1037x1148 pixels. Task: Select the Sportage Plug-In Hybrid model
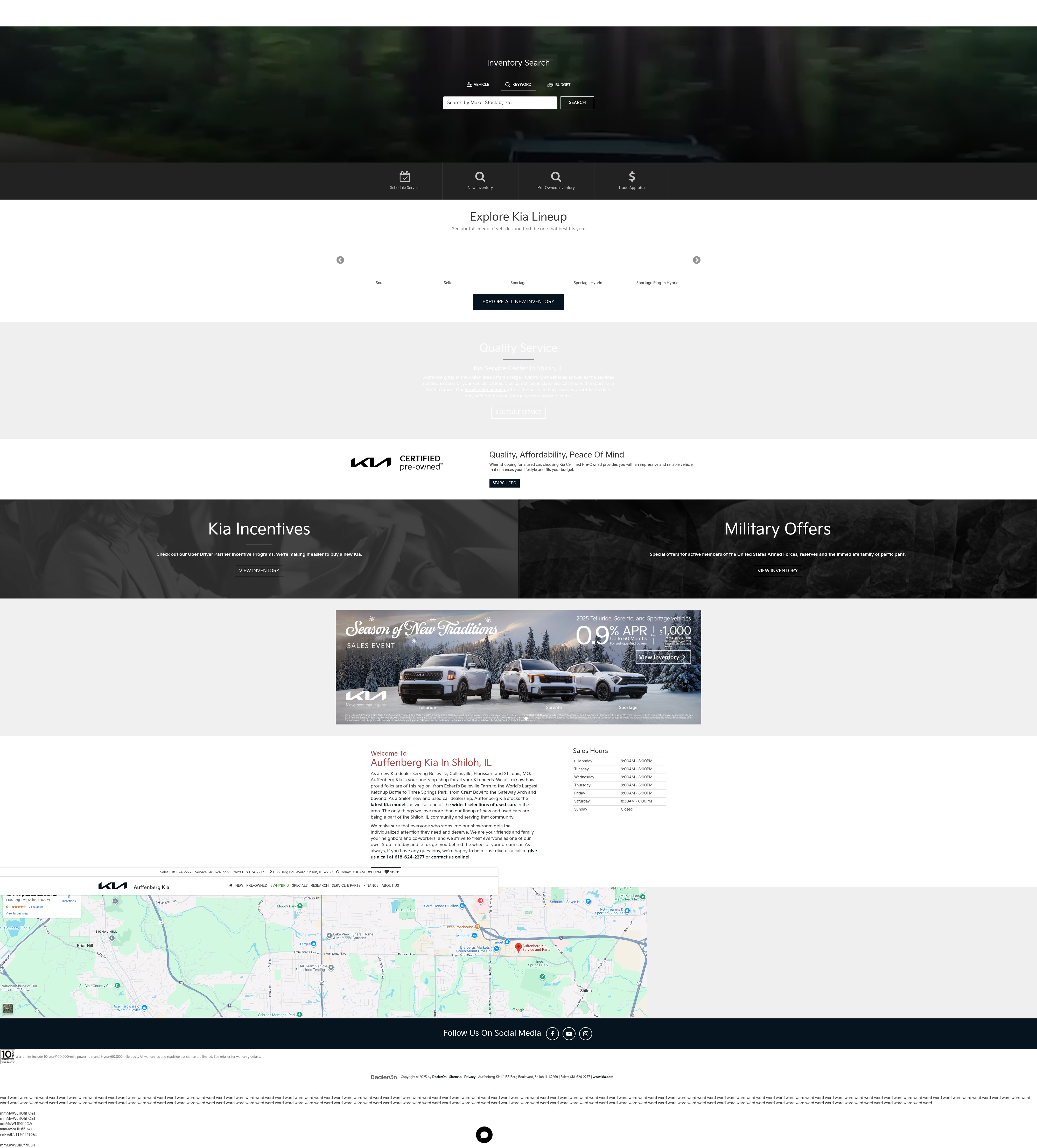pyautogui.click(x=657, y=283)
